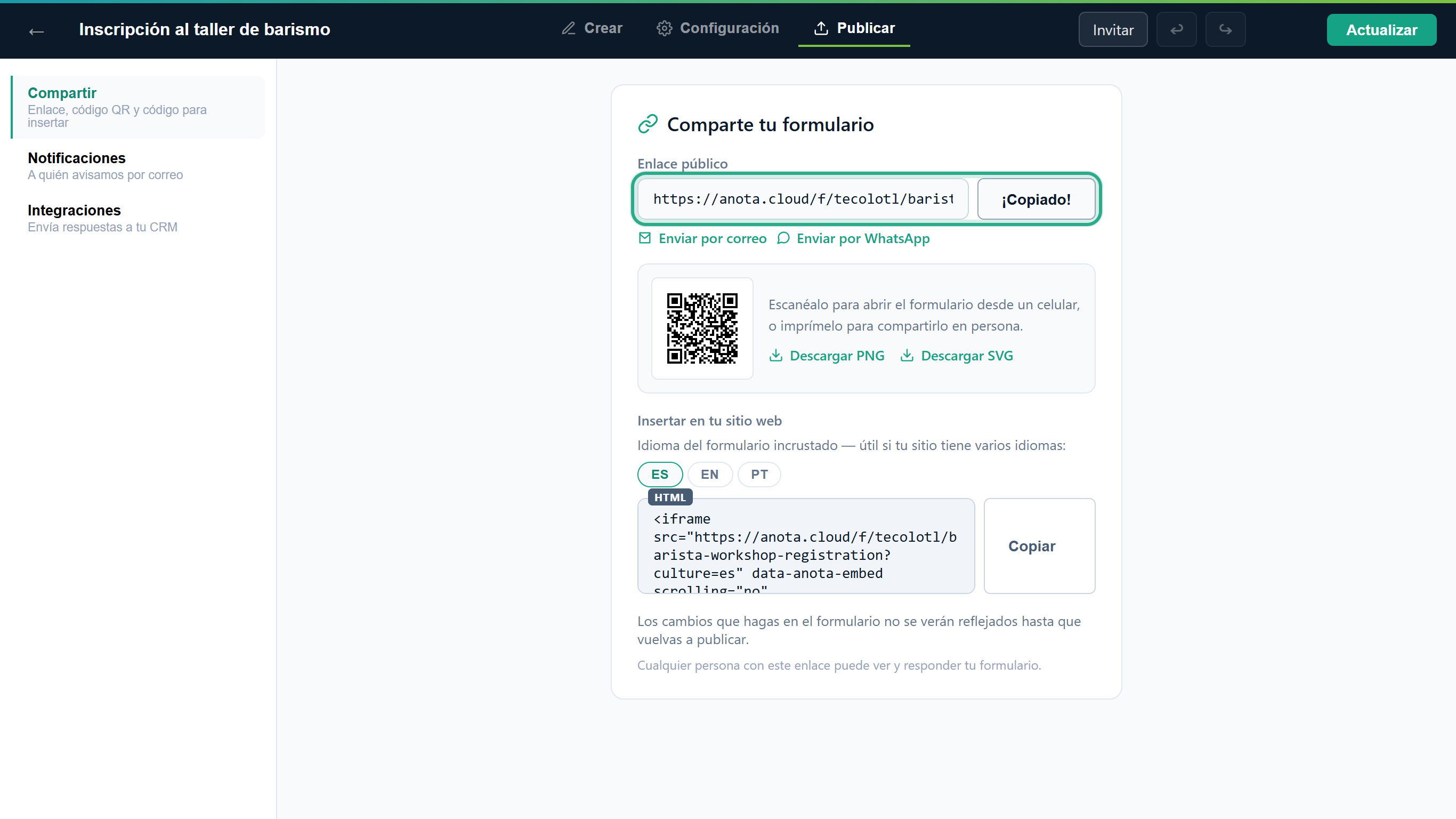Select ES embed language
This screenshot has height=819, width=1456.
660,474
